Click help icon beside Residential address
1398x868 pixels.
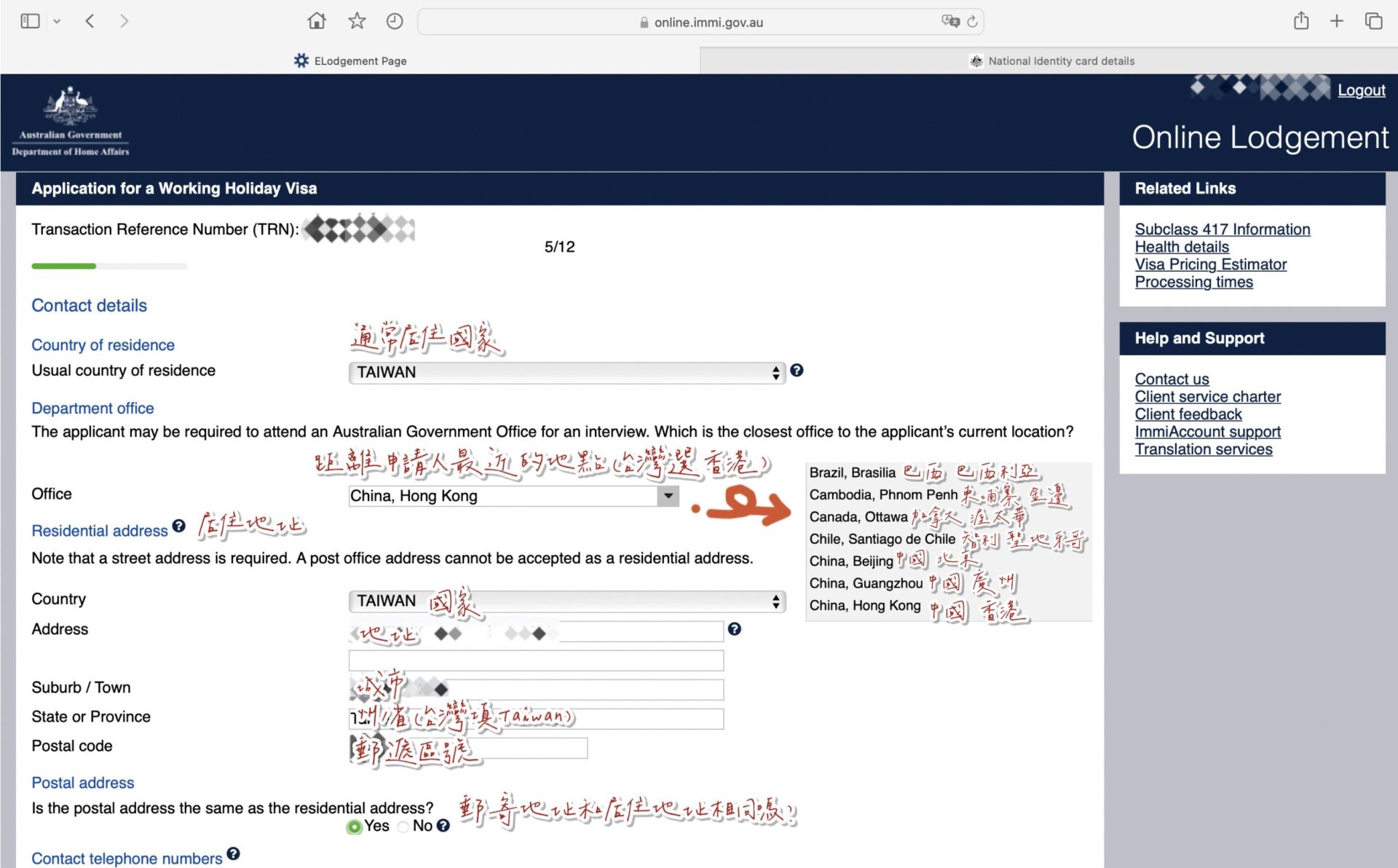click(179, 526)
